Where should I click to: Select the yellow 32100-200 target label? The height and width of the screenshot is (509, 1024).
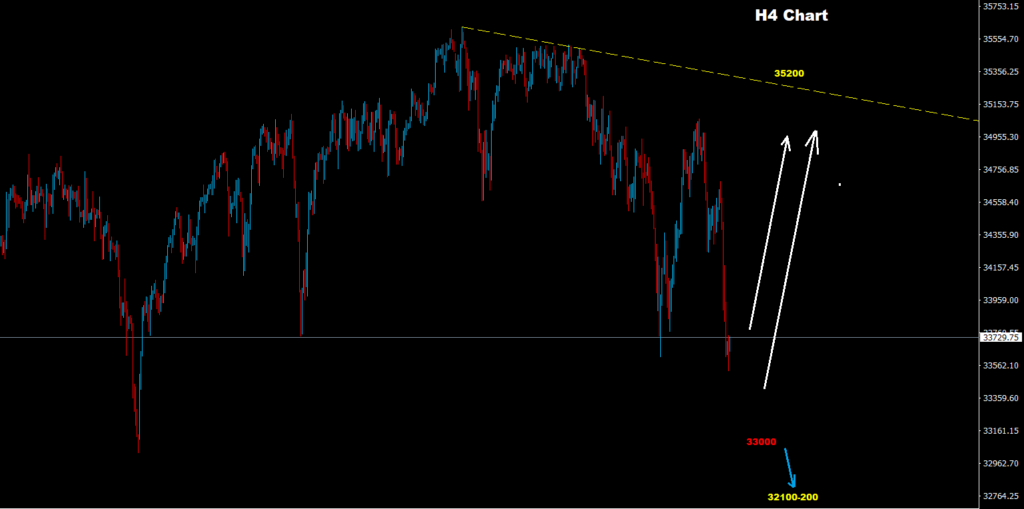(793, 497)
